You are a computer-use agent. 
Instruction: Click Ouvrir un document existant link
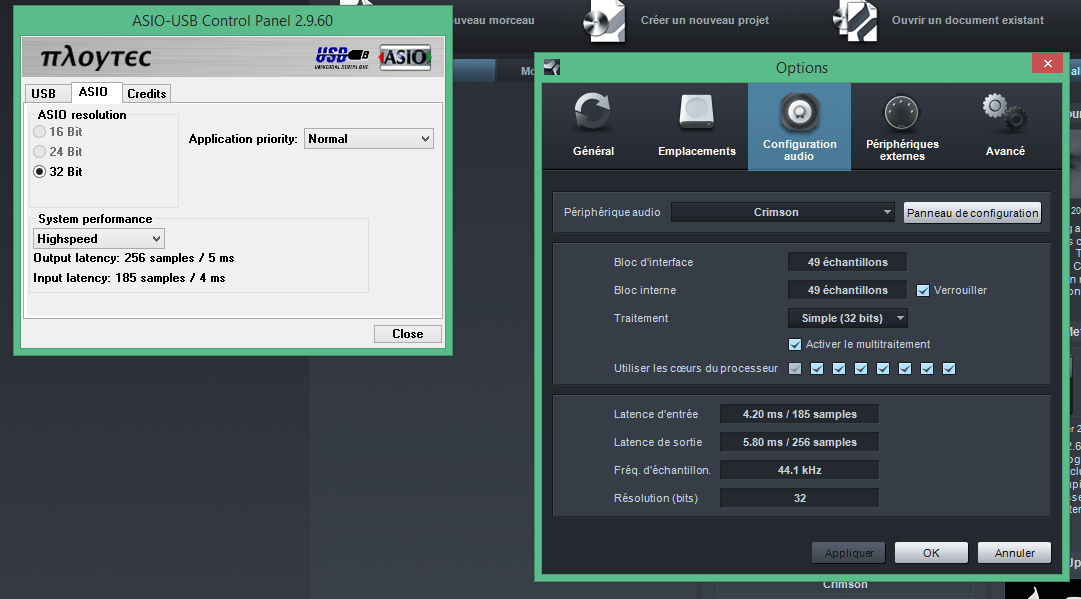point(967,20)
